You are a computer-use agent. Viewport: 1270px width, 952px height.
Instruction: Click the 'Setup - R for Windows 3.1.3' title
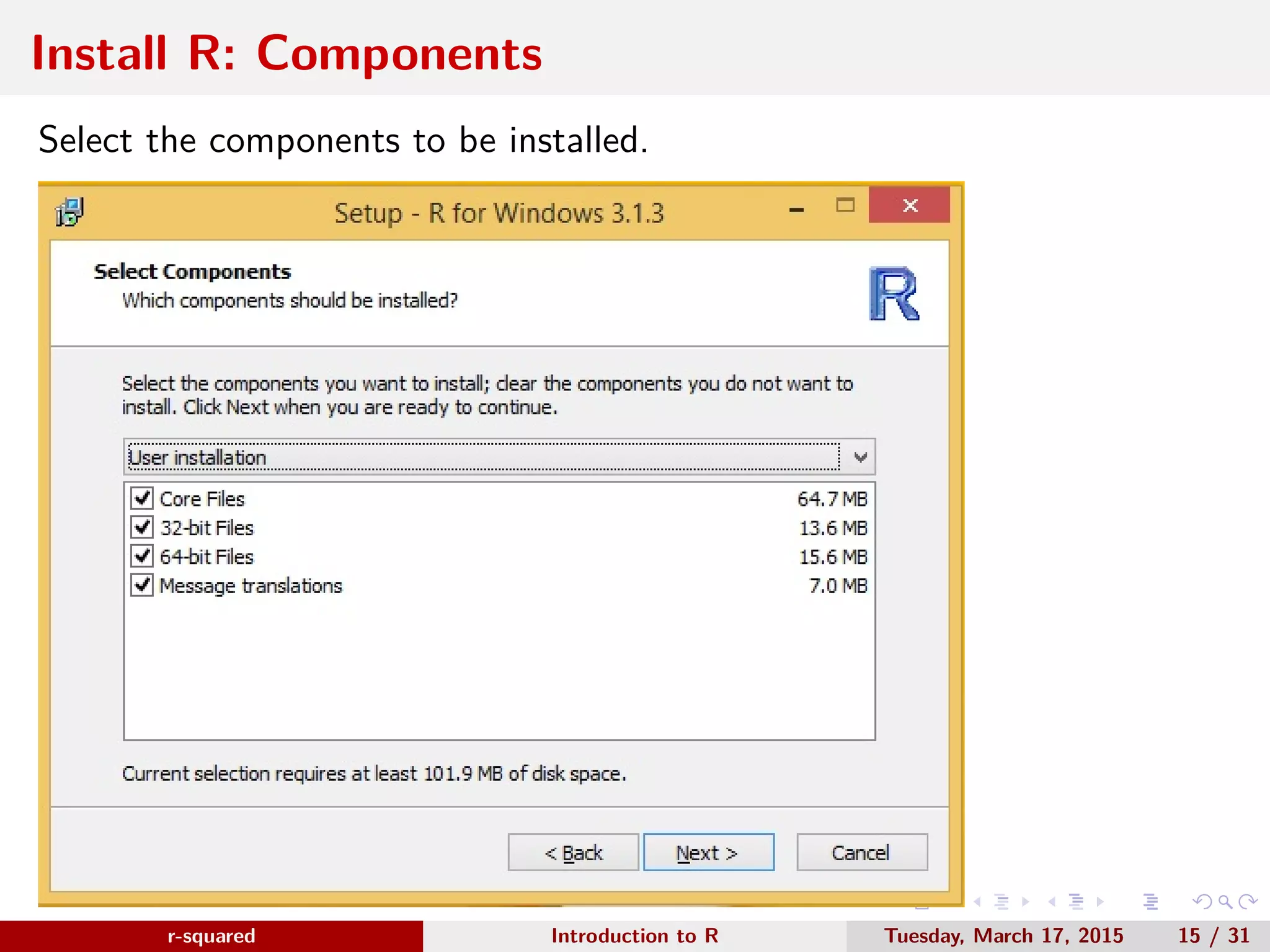click(x=499, y=213)
